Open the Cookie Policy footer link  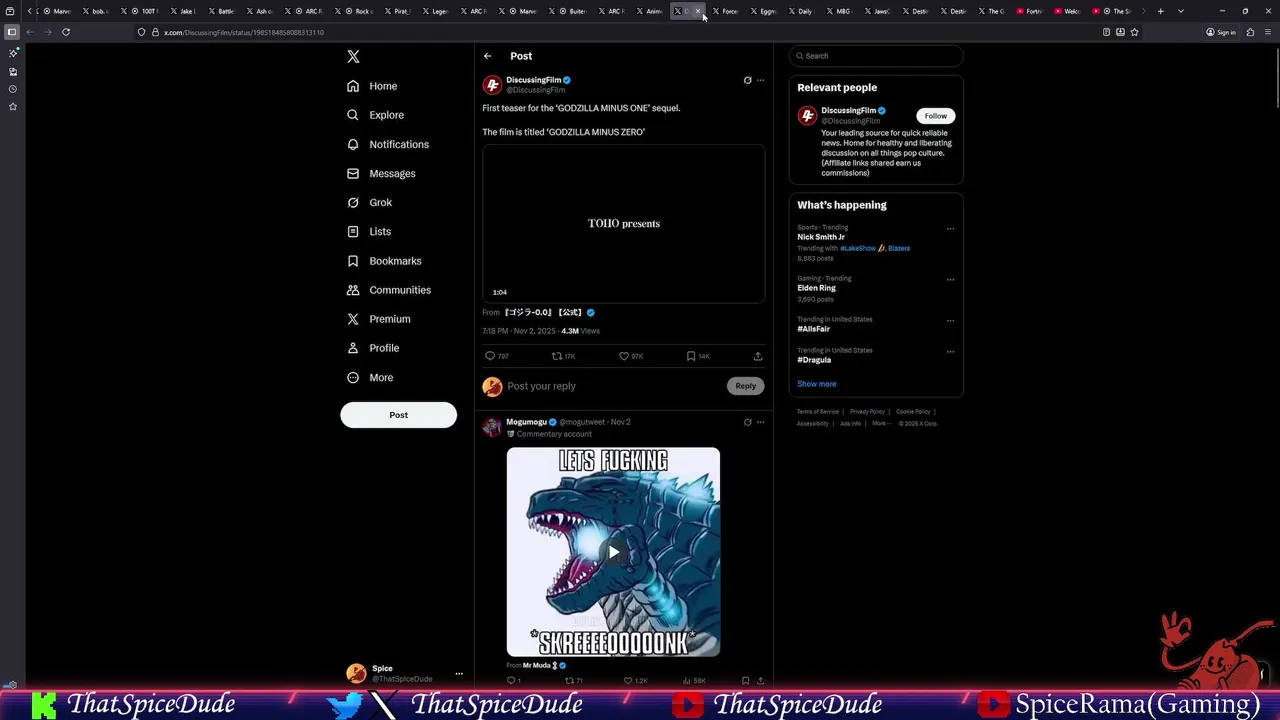pyautogui.click(x=913, y=412)
